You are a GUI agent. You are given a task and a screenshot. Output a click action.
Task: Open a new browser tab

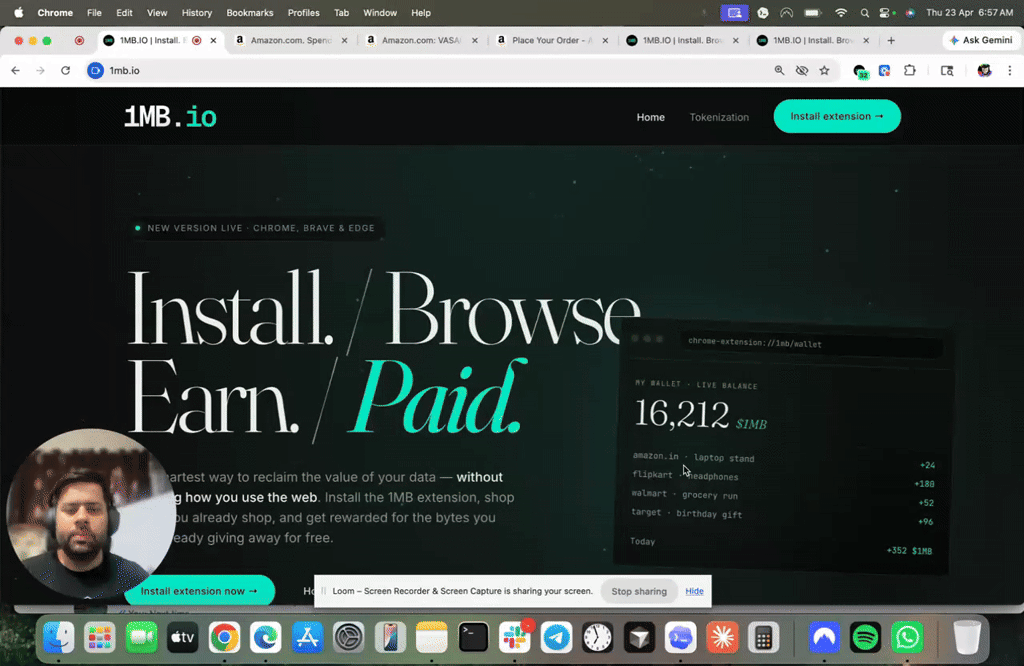(x=891, y=41)
